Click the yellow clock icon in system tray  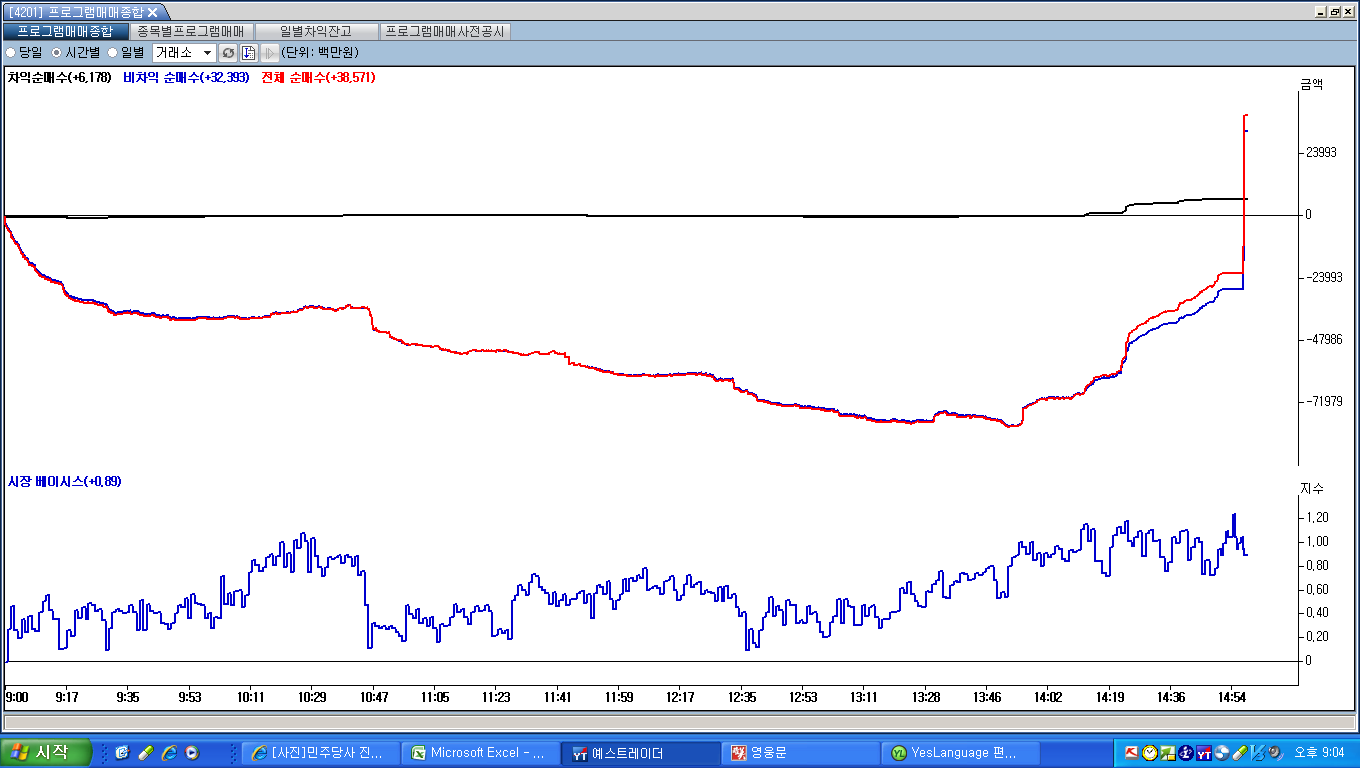[1150, 753]
